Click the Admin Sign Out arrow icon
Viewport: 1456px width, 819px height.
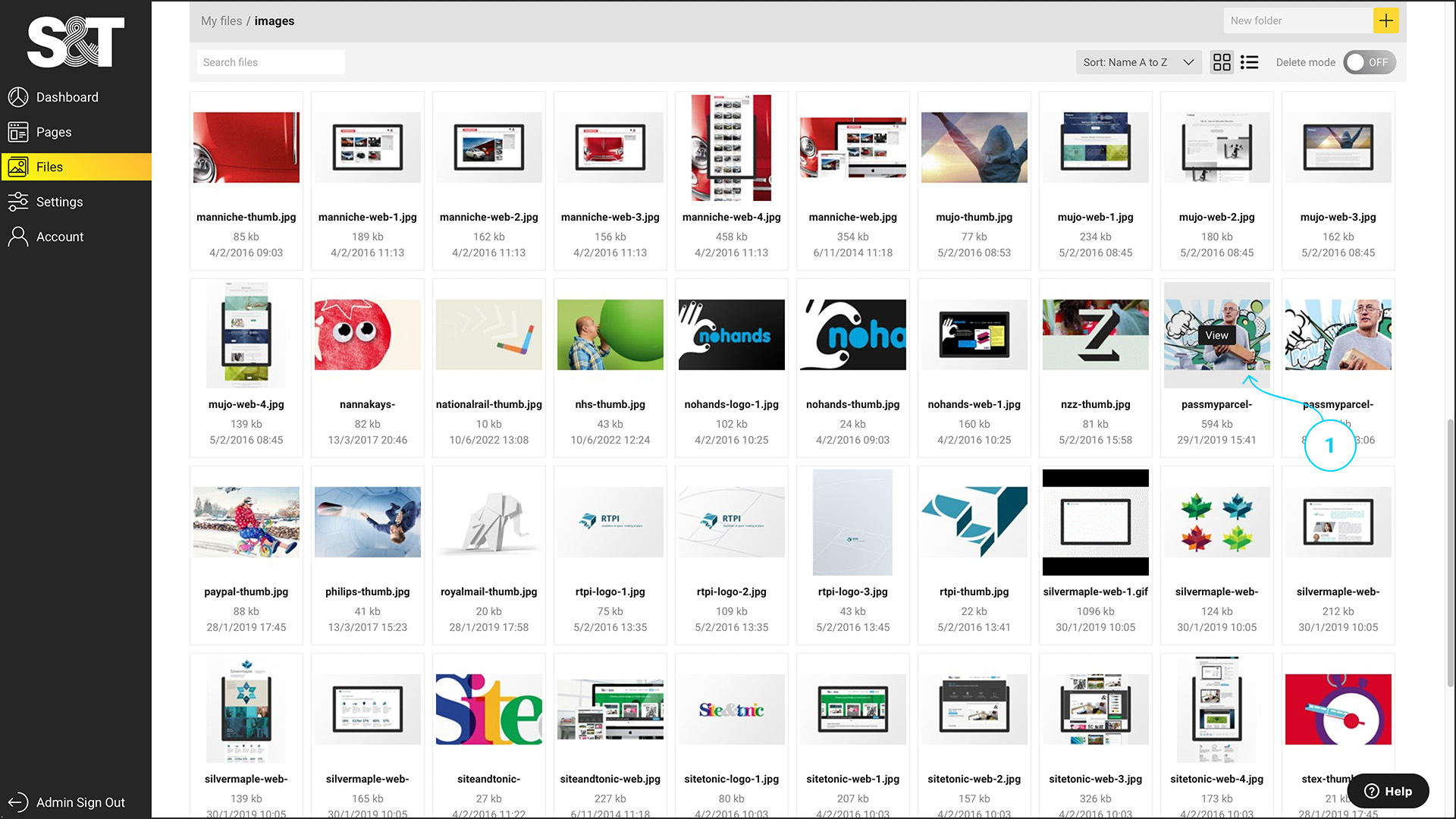(18, 802)
